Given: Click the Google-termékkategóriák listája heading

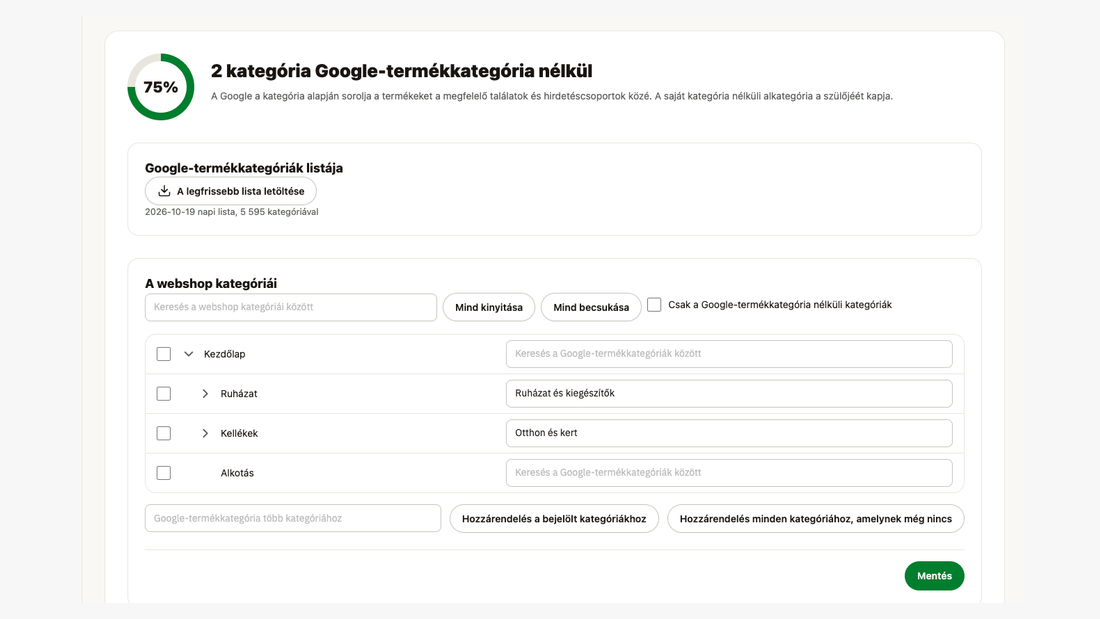Looking at the screenshot, I should click(x=244, y=168).
